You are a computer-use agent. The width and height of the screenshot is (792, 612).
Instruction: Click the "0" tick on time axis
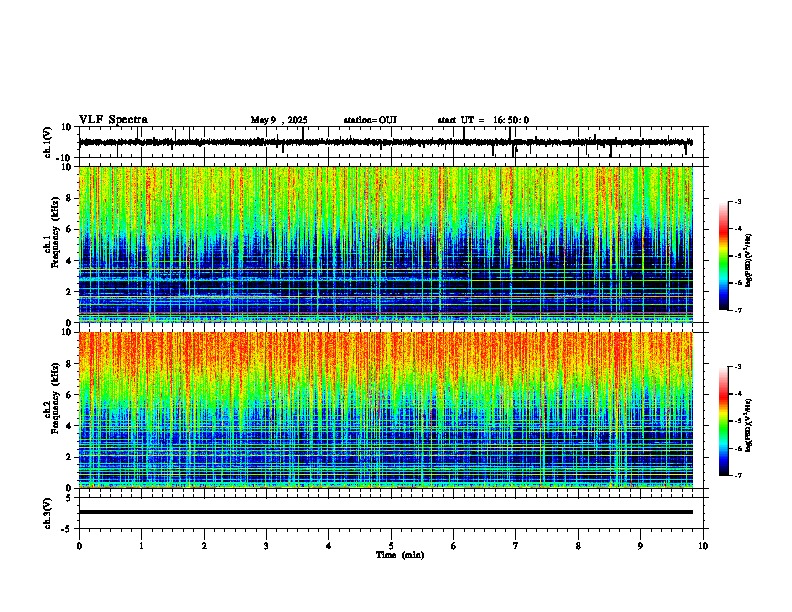(x=79, y=546)
